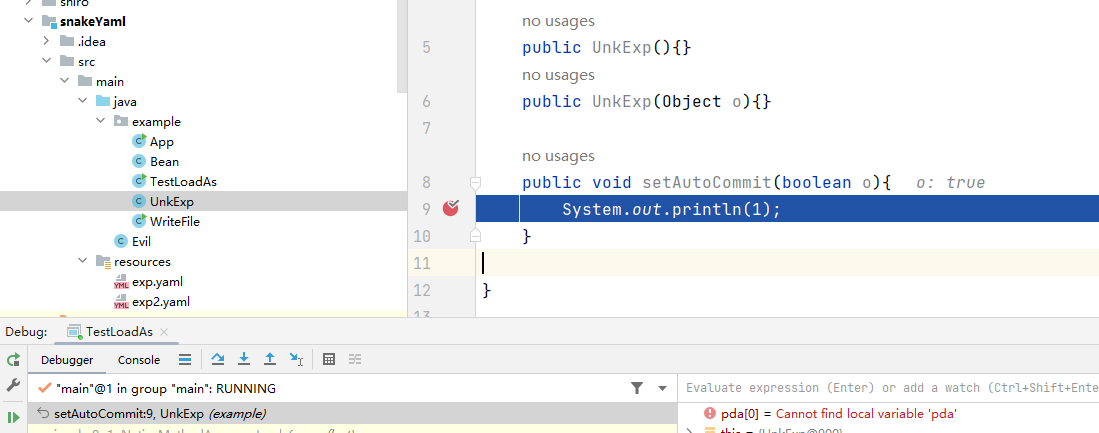Click the Step Out debug icon
The height and width of the screenshot is (433, 1099).
pyautogui.click(x=270, y=360)
